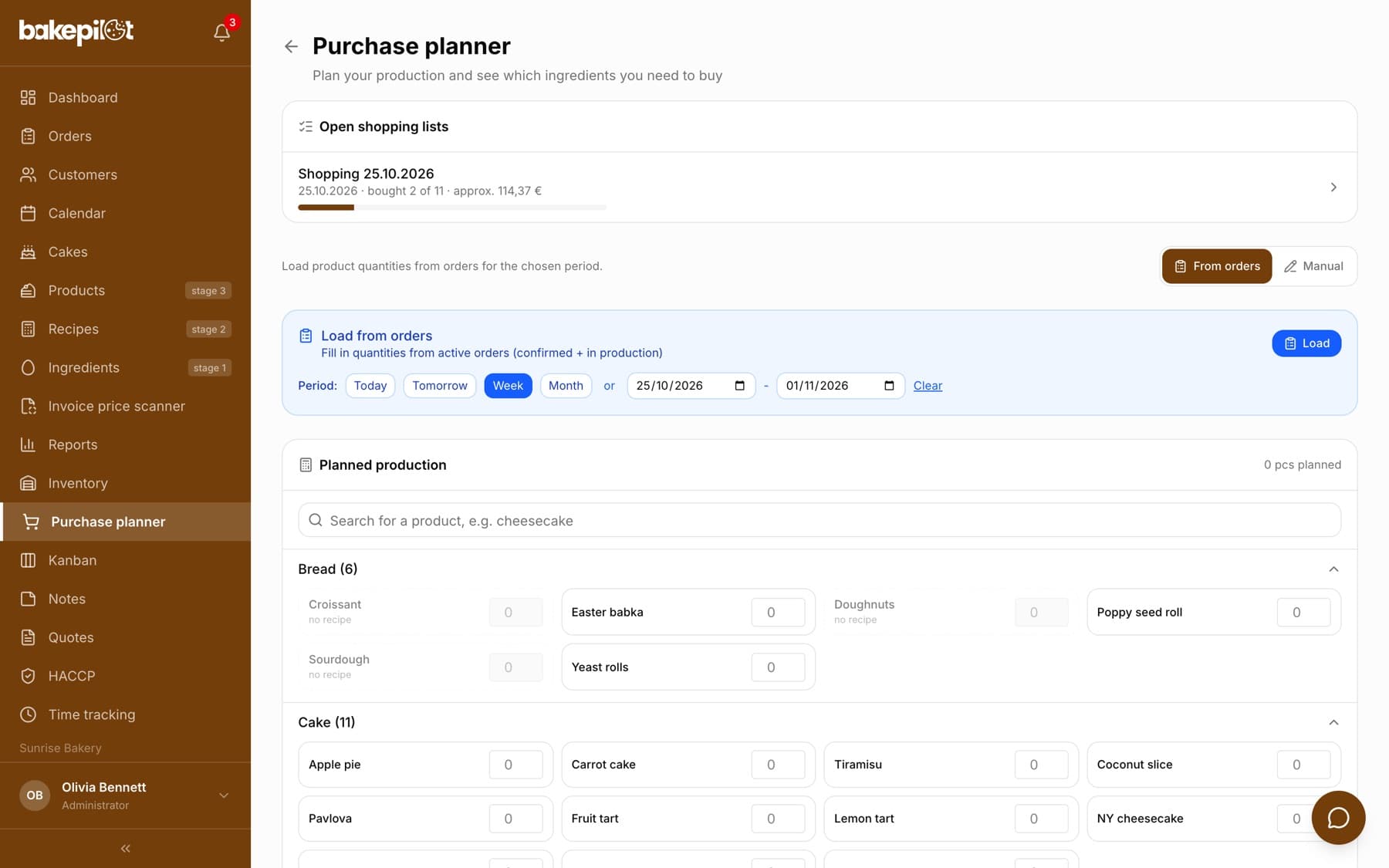
Task: Click the Products icon in sidebar
Action: pyautogui.click(x=28, y=290)
